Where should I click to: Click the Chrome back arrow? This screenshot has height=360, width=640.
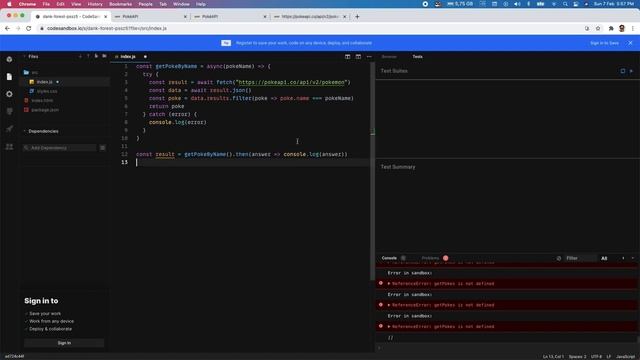click(x=7, y=29)
